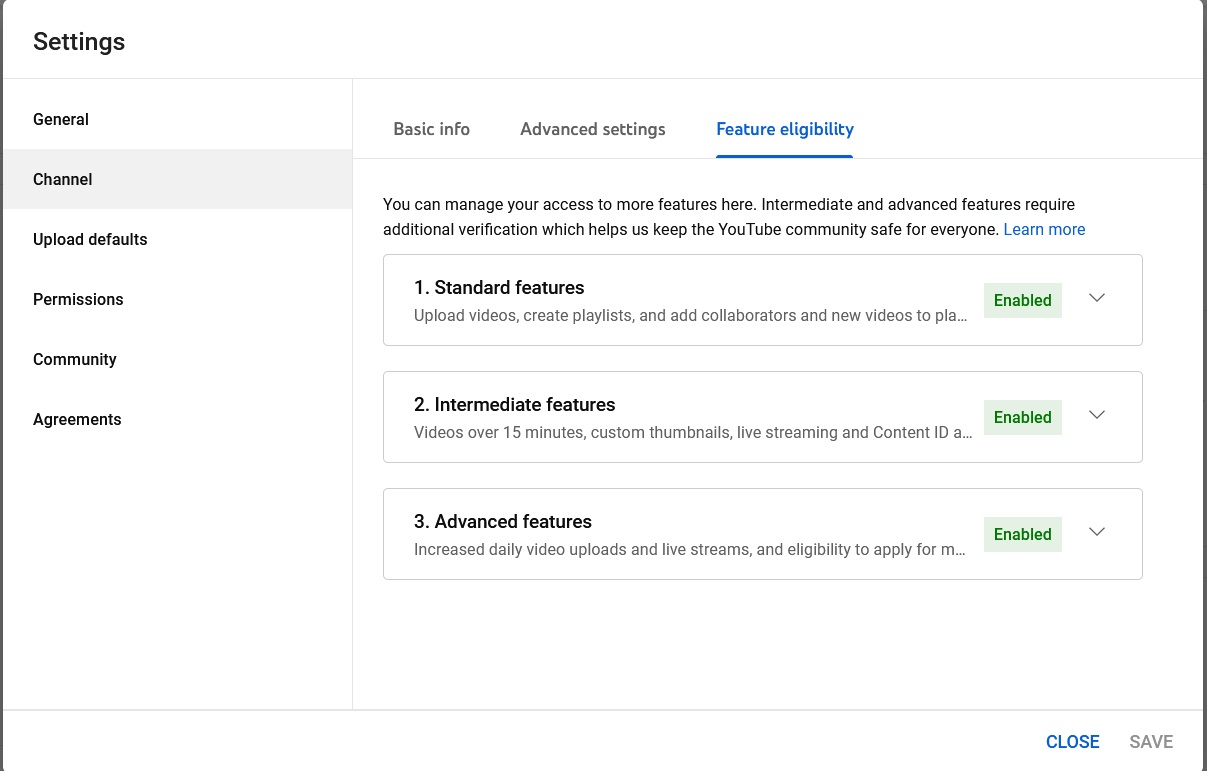1207x771 pixels.
Task: Switch to the Basic info tab
Action: (432, 129)
